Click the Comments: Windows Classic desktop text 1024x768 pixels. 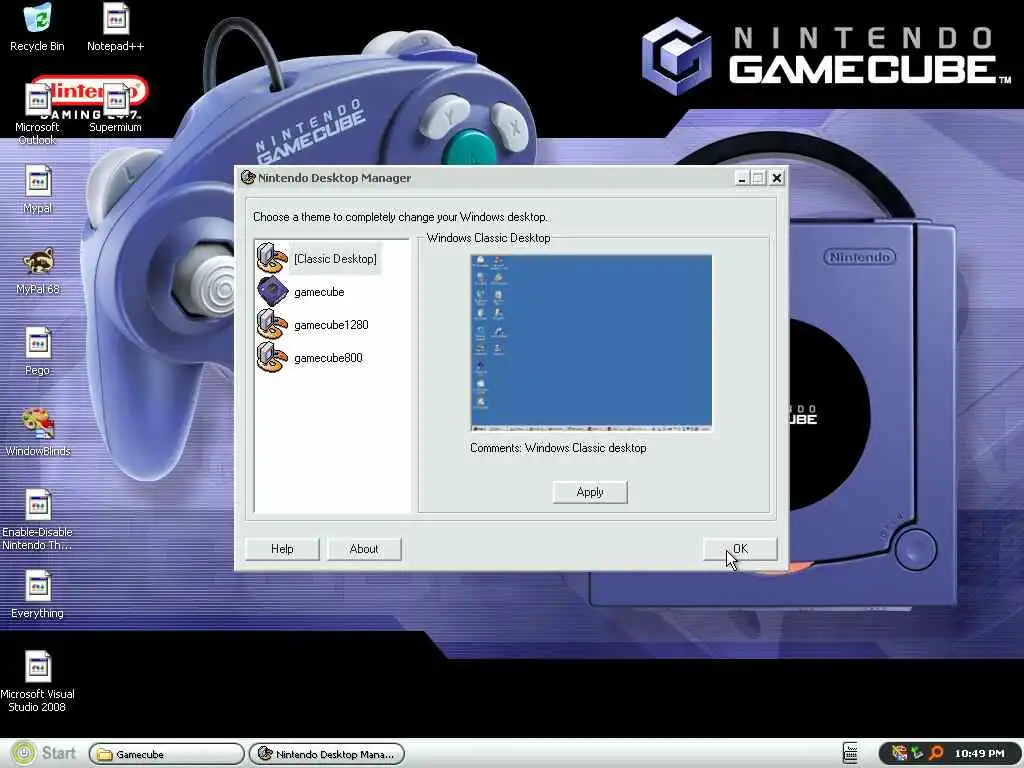[558, 448]
